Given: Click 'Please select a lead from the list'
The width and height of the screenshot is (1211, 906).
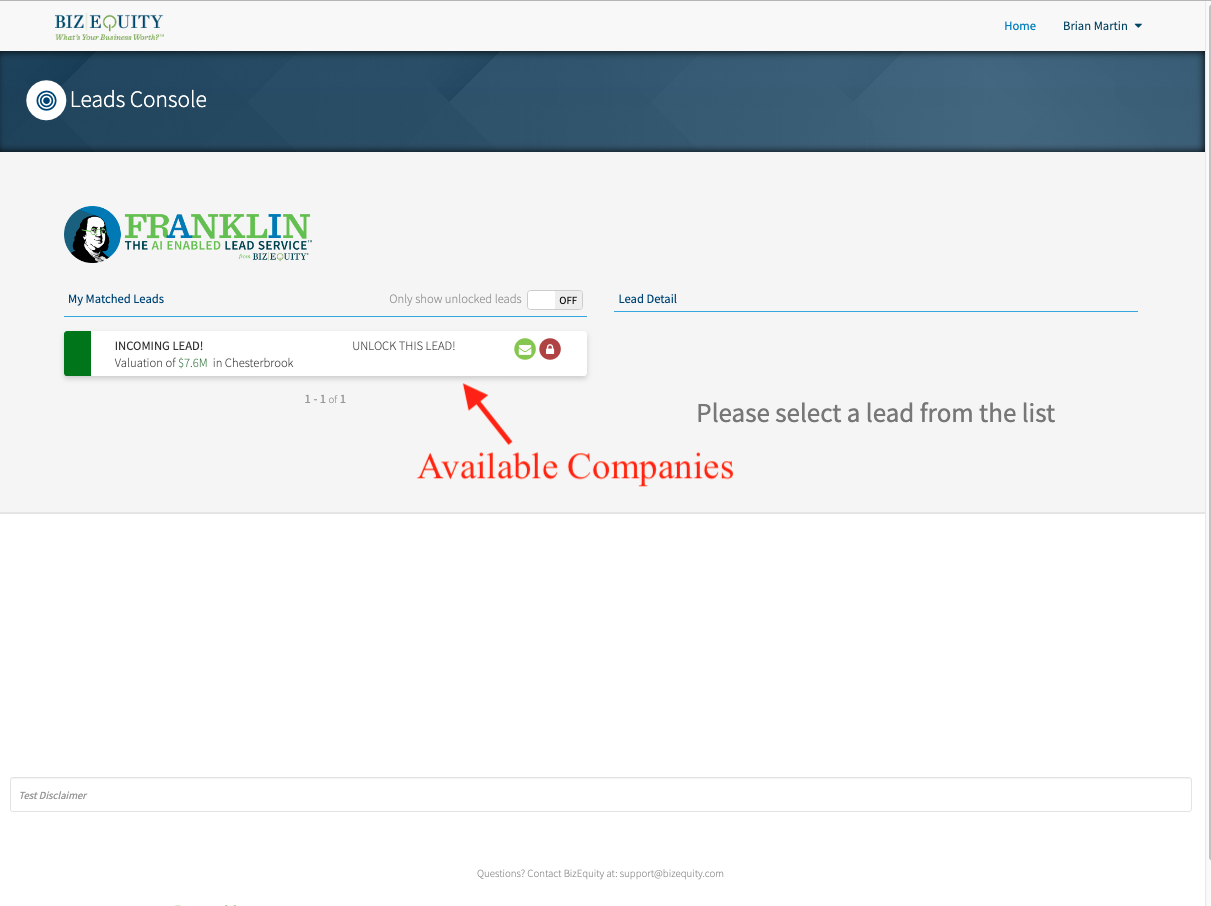Looking at the screenshot, I should coord(876,413).
